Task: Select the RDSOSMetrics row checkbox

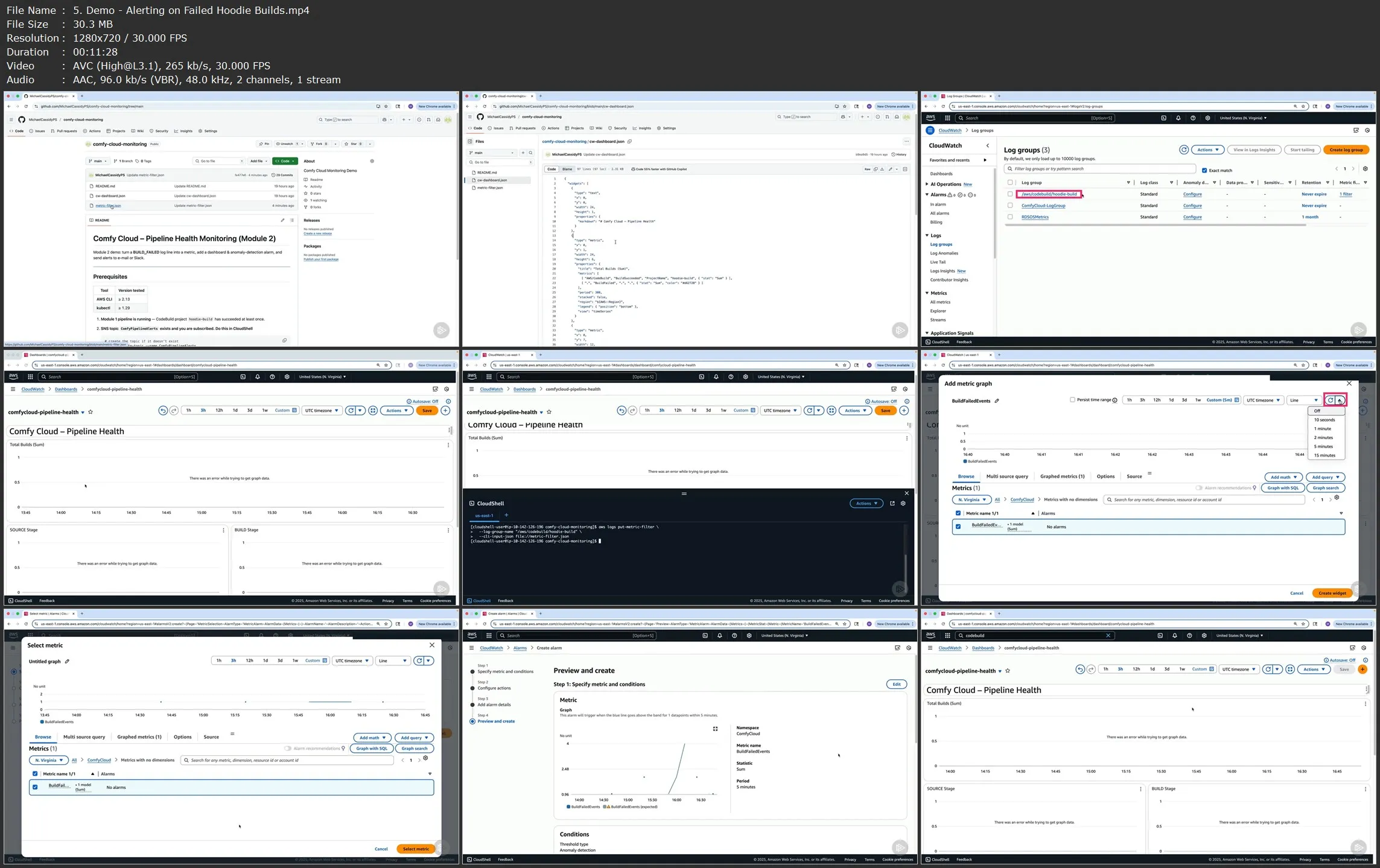Action: pyautogui.click(x=1010, y=217)
